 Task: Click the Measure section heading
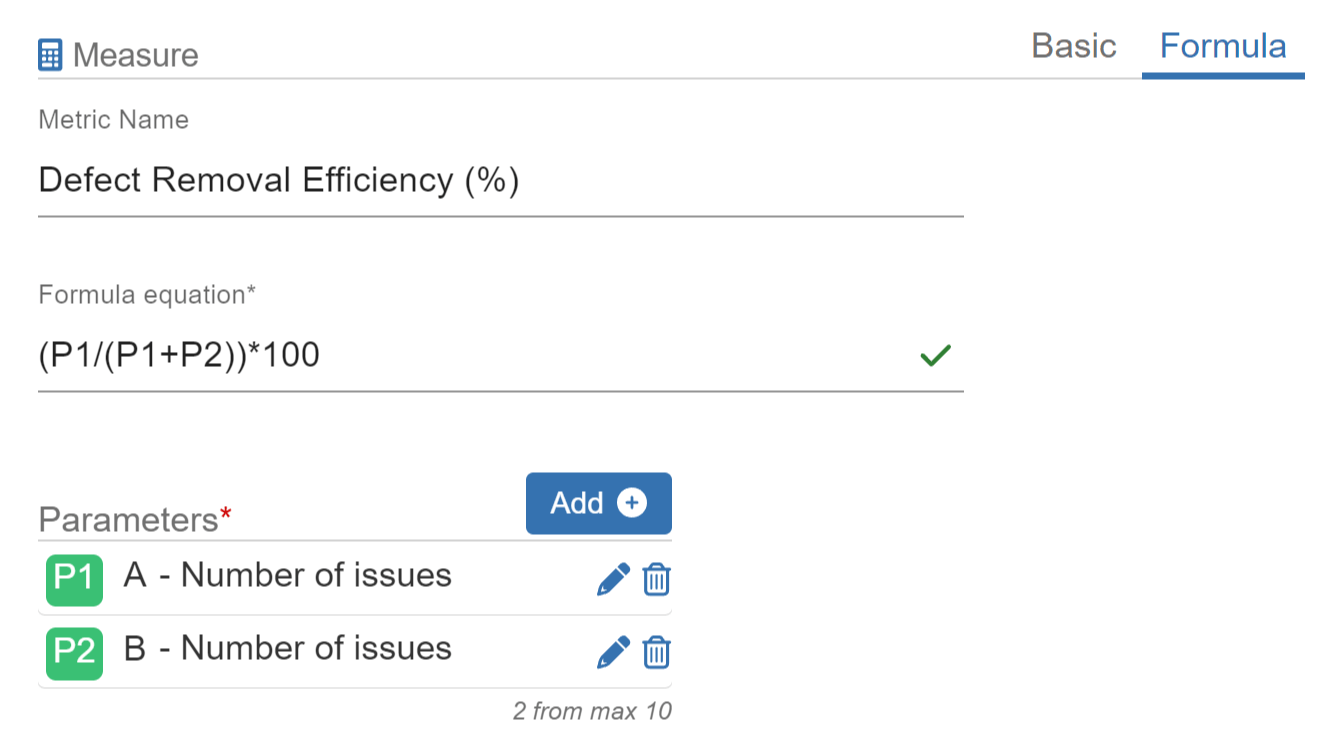135,55
